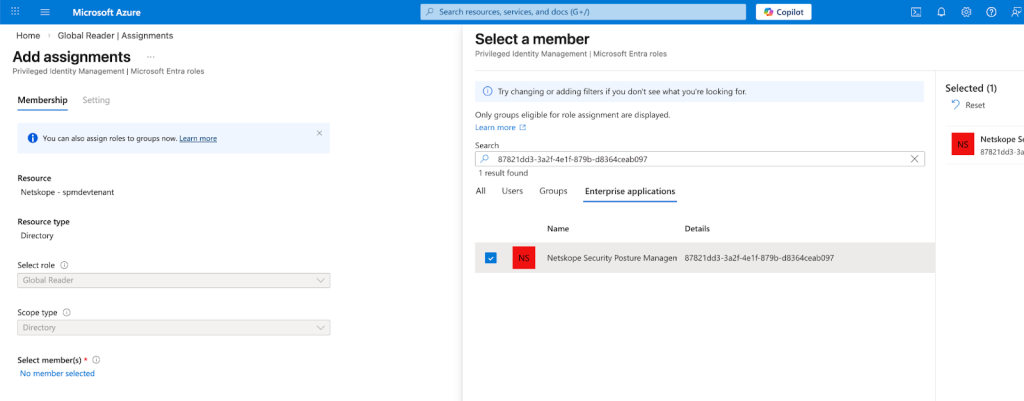
Task: Select the All filter tab
Action: point(481,191)
